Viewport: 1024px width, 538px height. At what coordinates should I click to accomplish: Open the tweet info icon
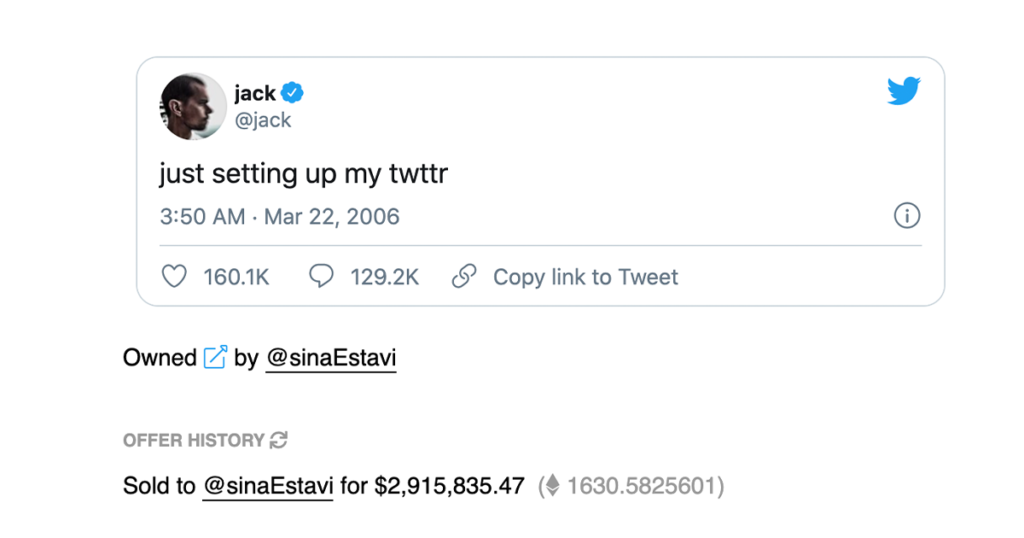[x=906, y=216]
